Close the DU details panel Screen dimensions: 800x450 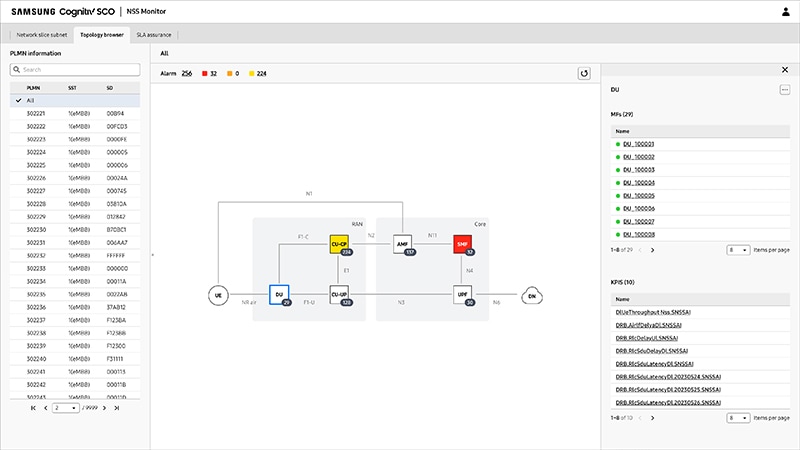[785, 70]
